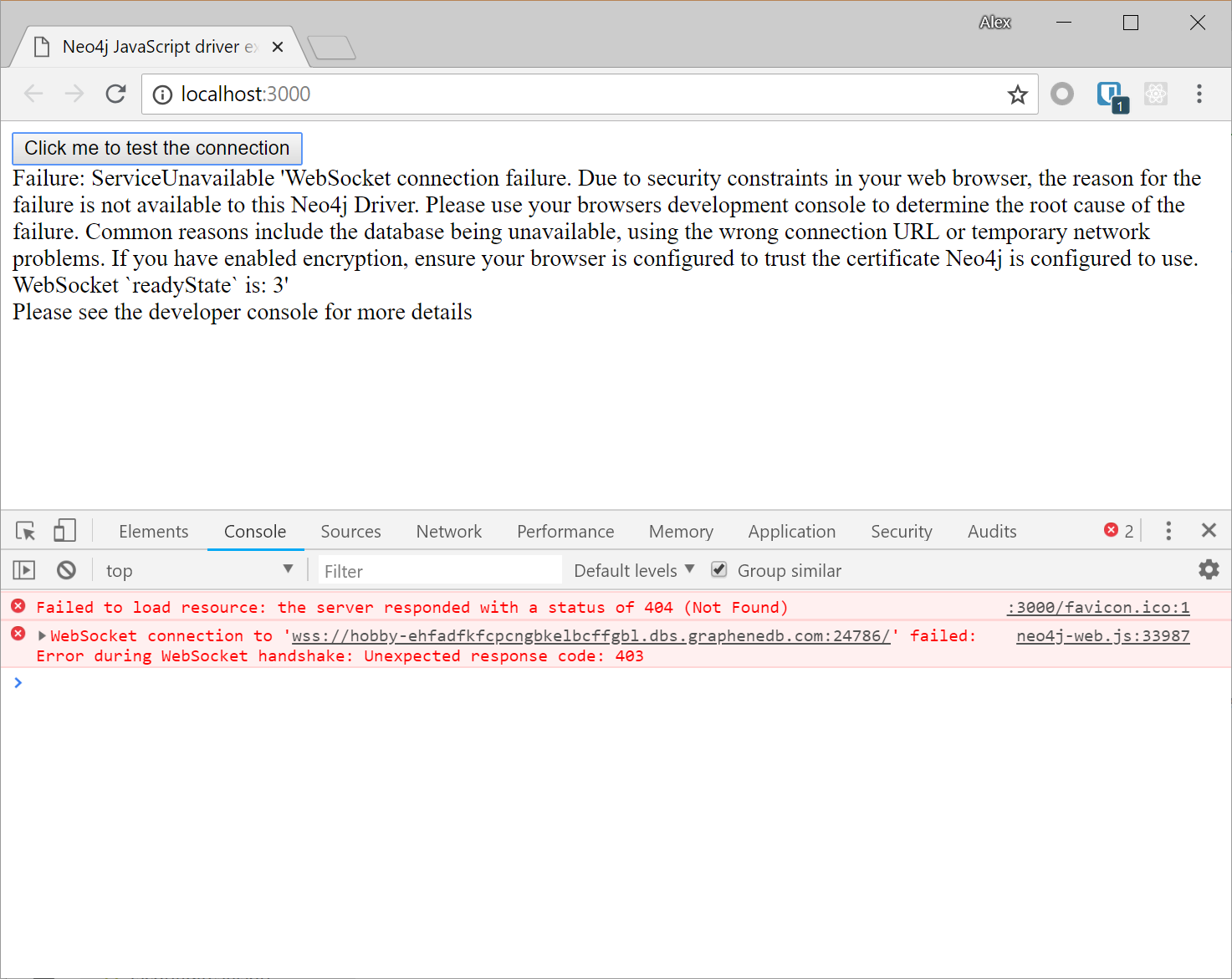The image size is (1232, 979).
Task: Open the neo4j-web.js:33987 source link
Action: (x=1102, y=635)
